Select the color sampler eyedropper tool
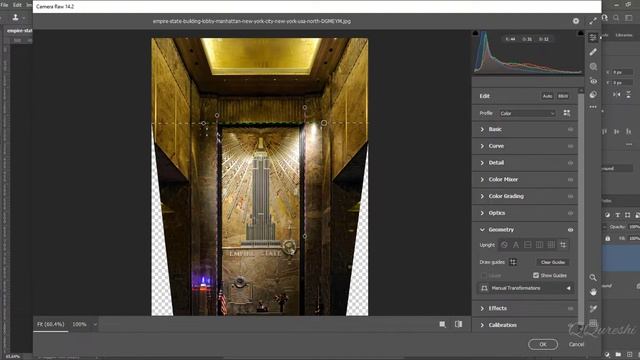640x360 pixels. (x=593, y=309)
